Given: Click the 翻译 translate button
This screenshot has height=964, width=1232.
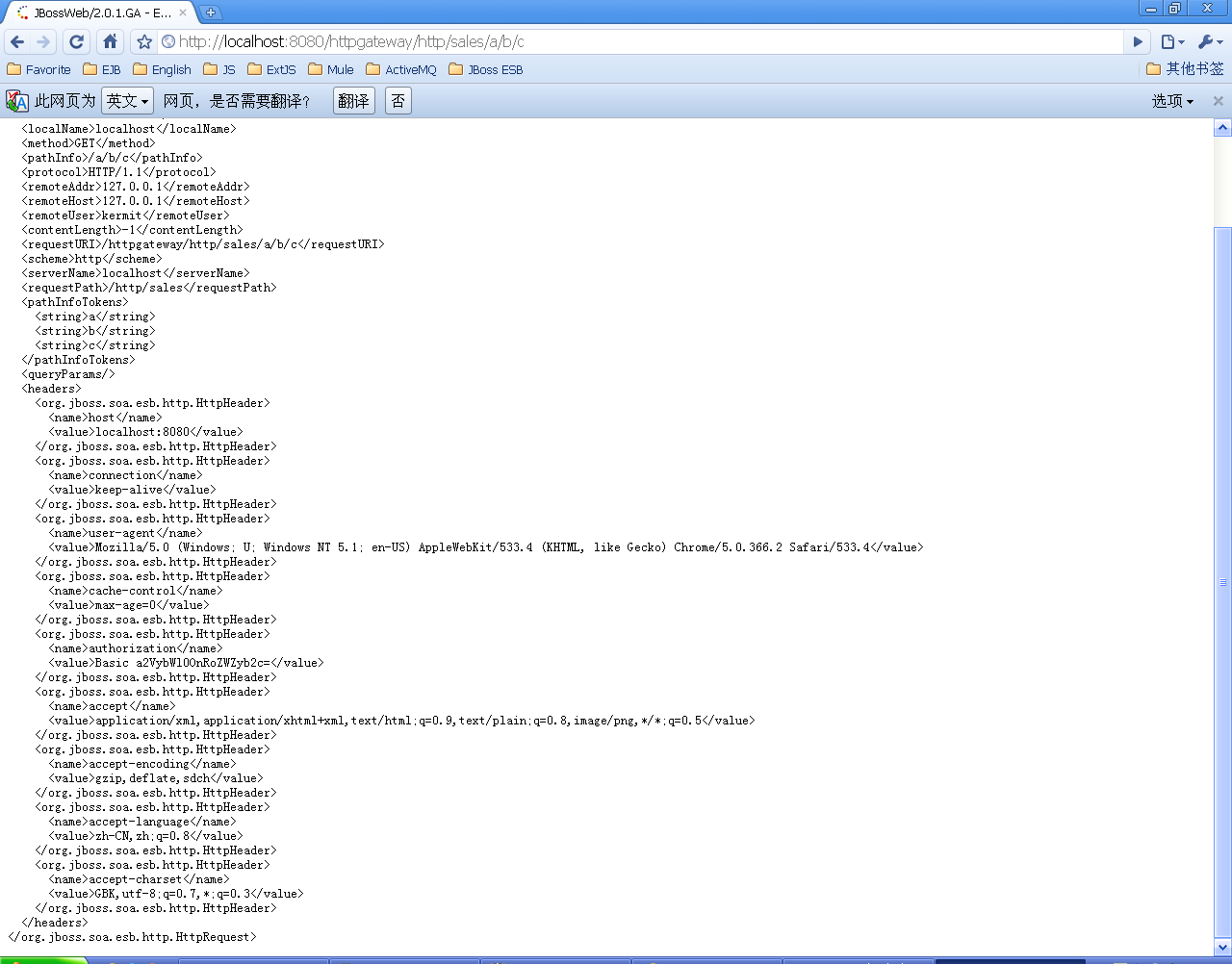Looking at the screenshot, I should (x=353, y=101).
